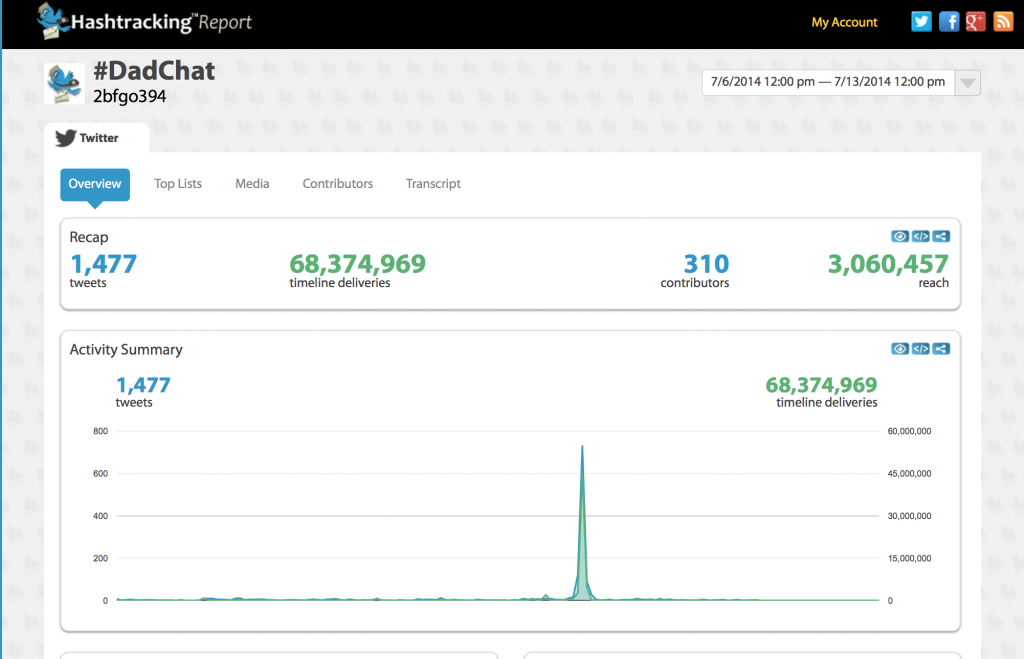Screen dimensions: 1024x659
Task: Click Activity Summary 68,374,969 timeline deliveries value
Action: point(821,385)
